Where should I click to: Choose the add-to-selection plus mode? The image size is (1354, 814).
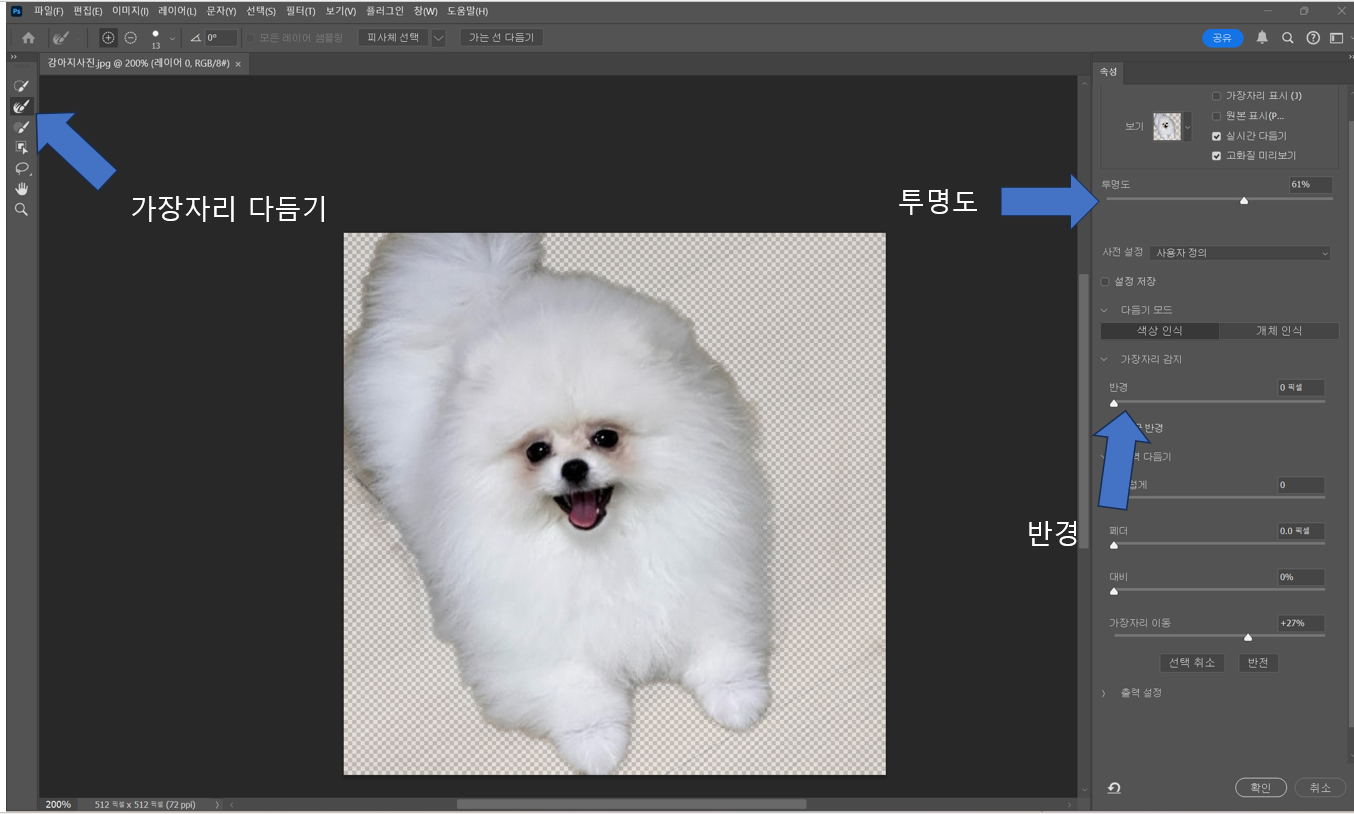108,38
